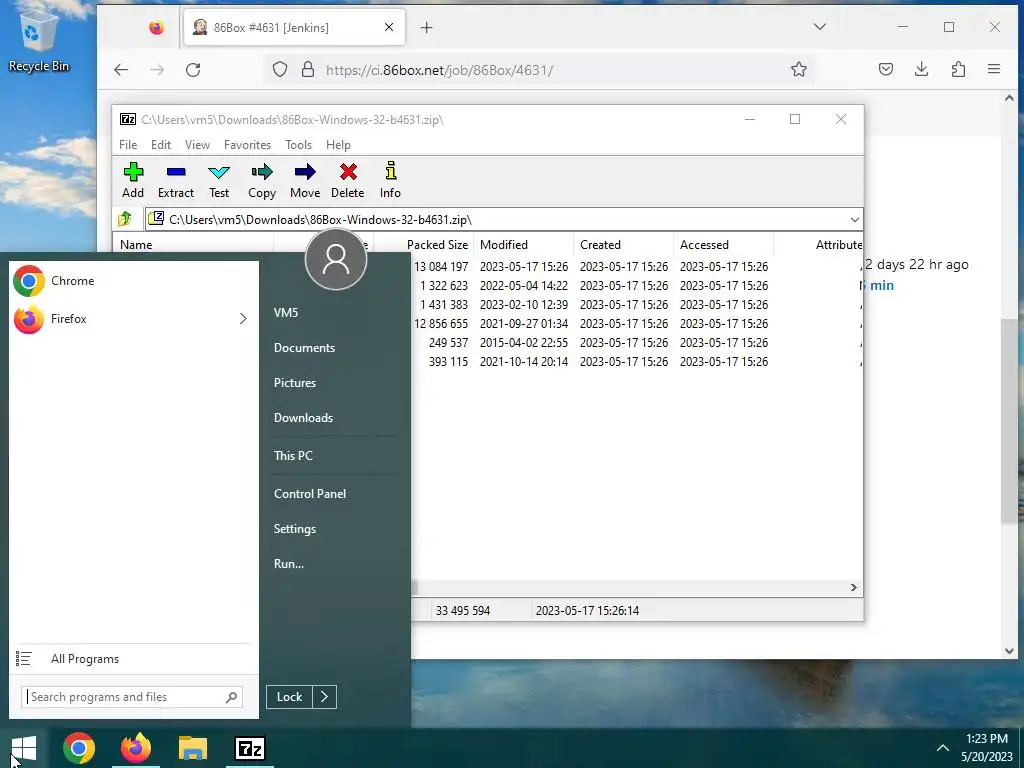Open File Explorer from the taskbar
The width and height of the screenshot is (1024, 768).
[193, 748]
